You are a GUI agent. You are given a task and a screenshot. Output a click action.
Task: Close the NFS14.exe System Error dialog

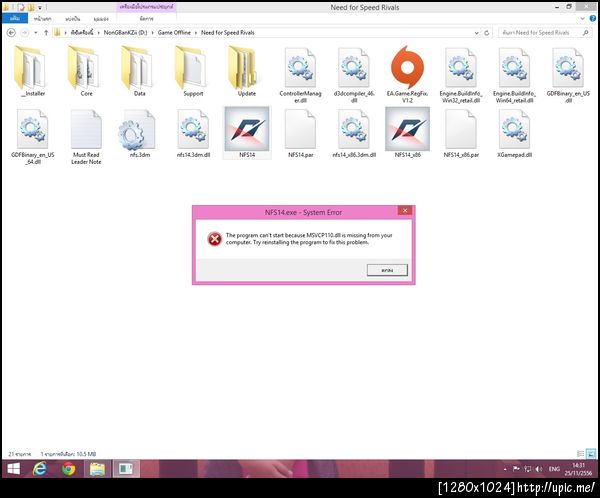[x=405, y=211]
